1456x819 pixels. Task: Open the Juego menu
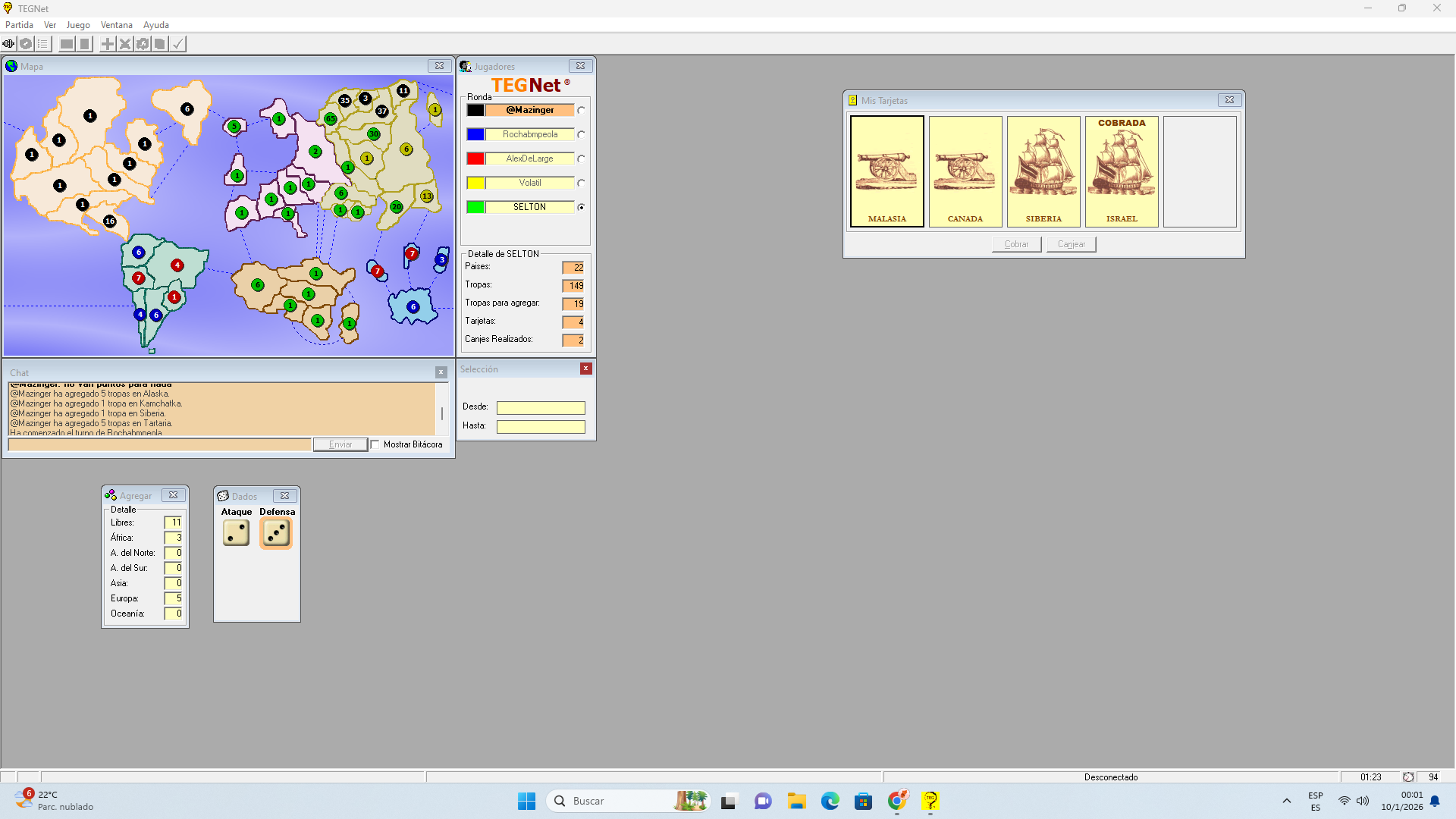[x=78, y=25]
